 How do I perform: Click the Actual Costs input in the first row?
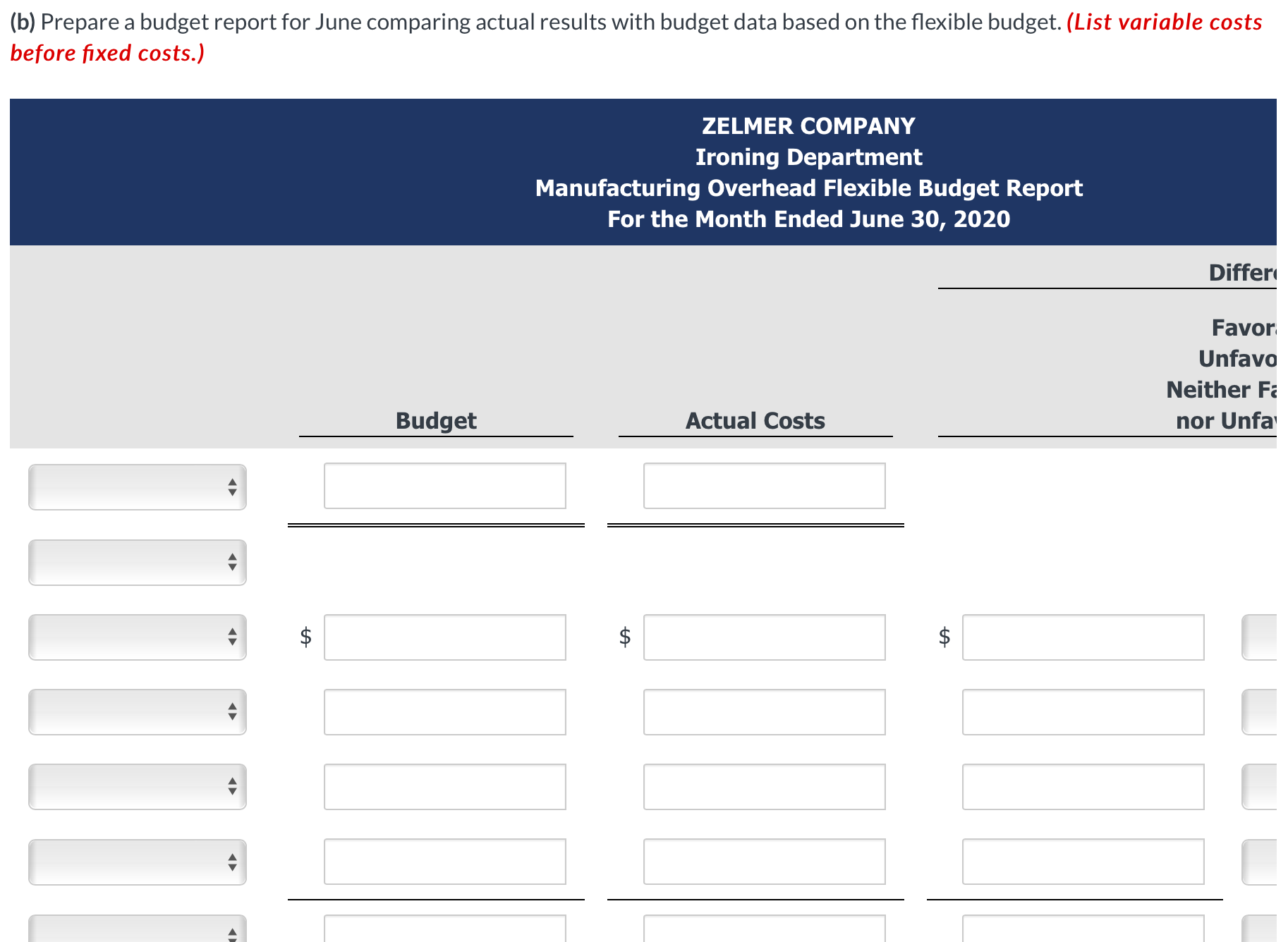765,486
